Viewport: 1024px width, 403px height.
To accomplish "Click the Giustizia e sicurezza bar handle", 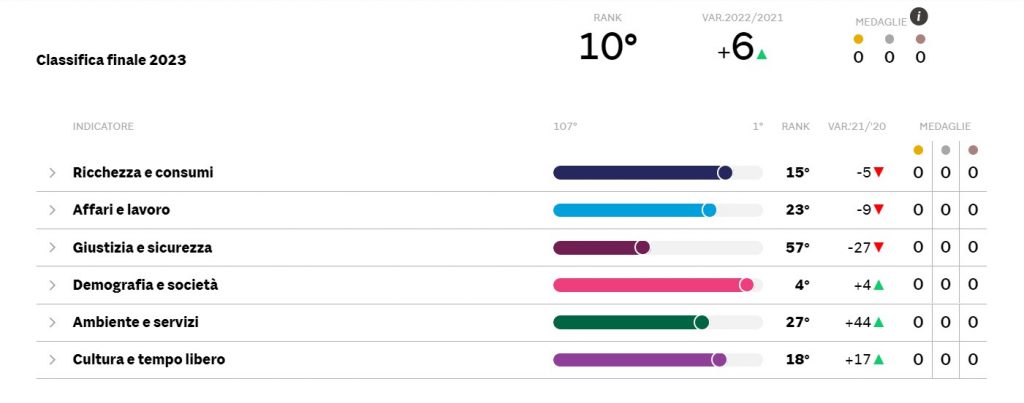I will click(x=642, y=248).
